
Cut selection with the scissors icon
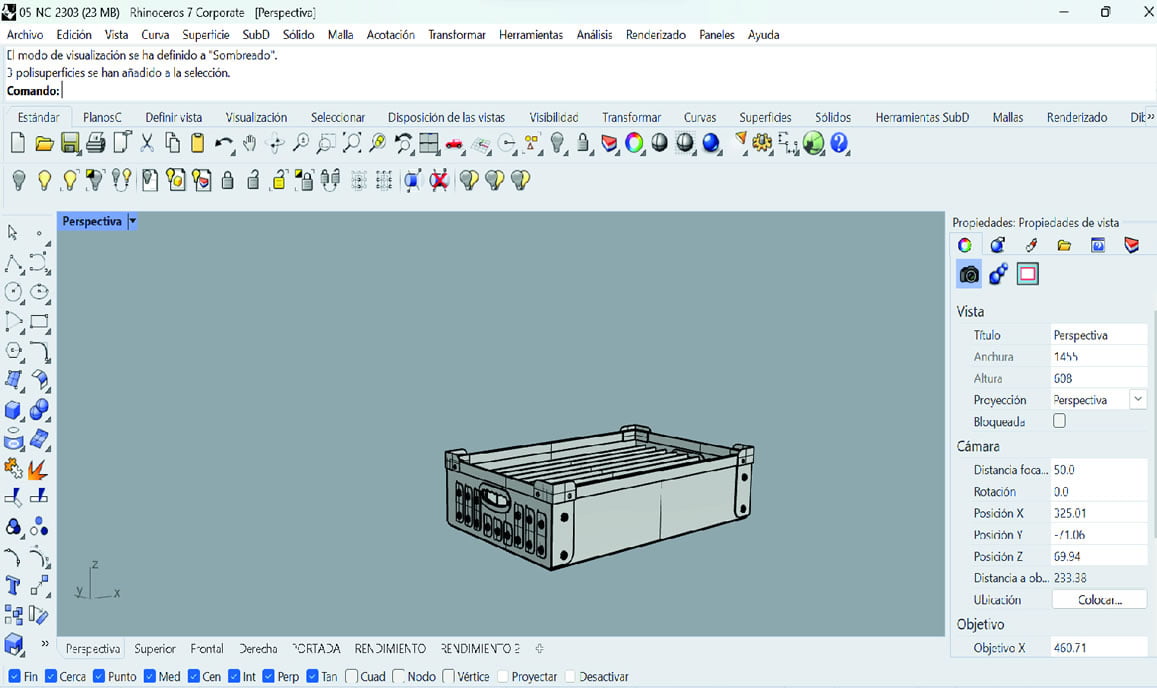(x=147, y=142)
